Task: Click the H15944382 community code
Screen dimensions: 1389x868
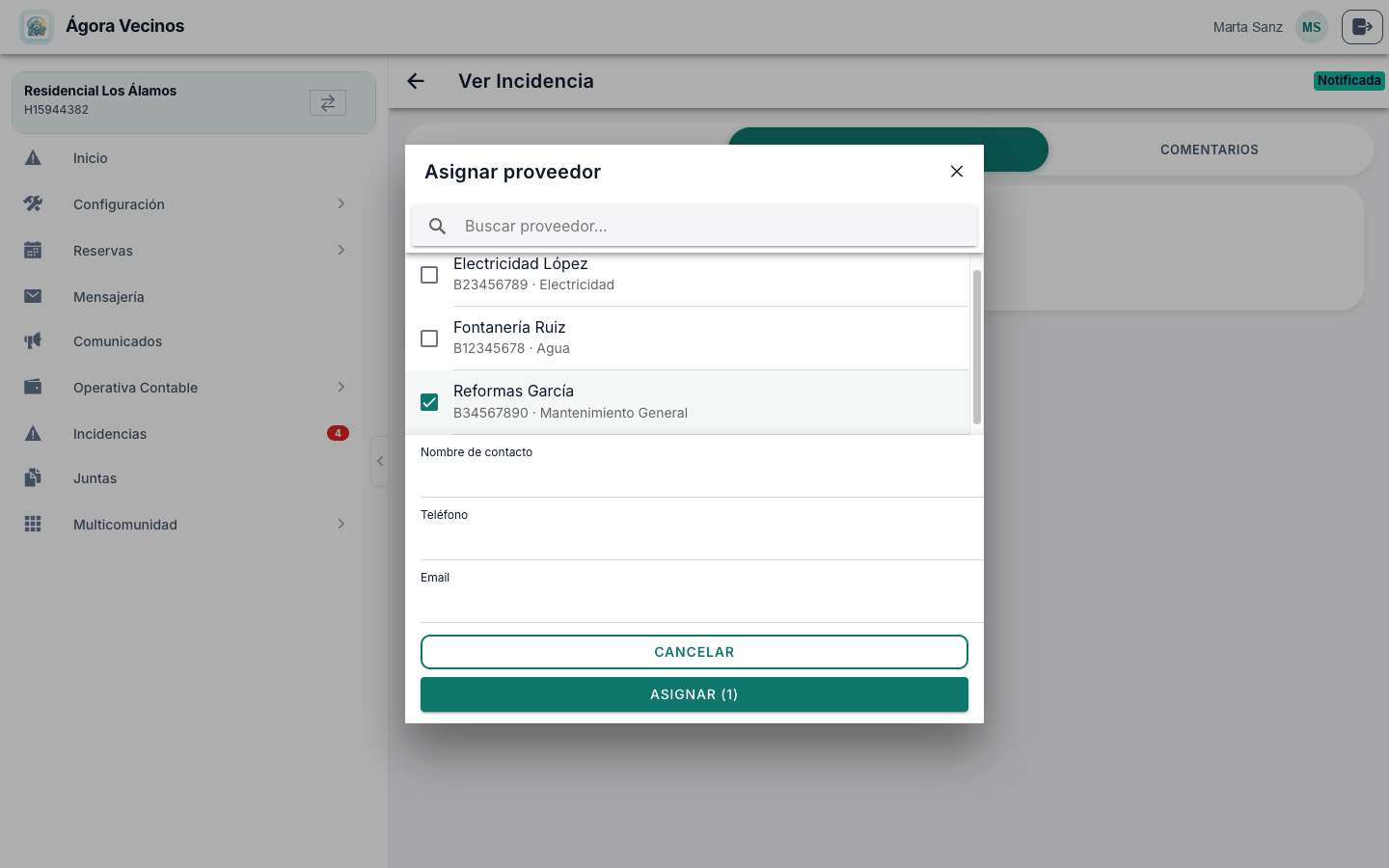Action: point(56,110)
